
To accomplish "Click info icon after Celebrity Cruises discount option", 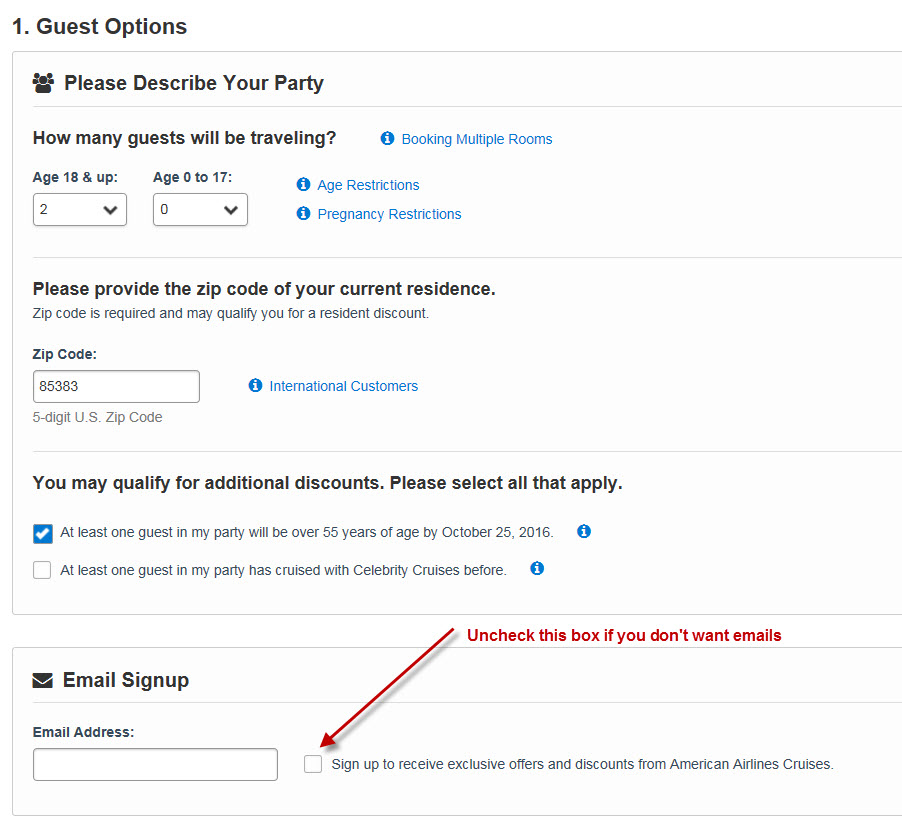I will [537, 569].
